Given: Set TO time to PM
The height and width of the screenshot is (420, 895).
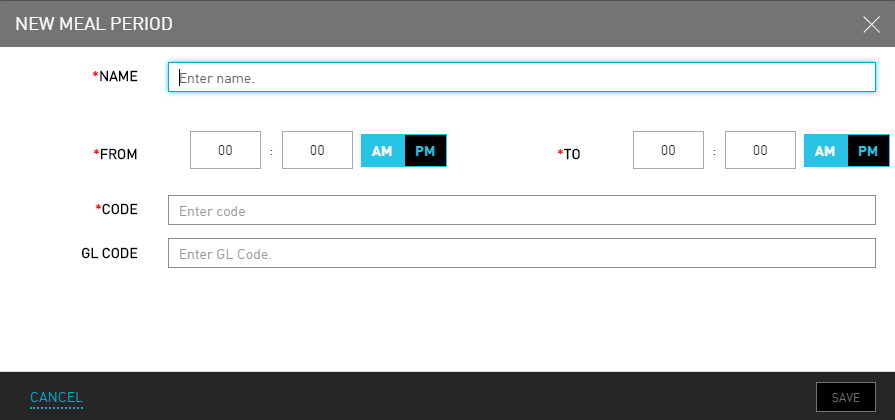Looking at the screenshot, I should click(868, 151).
